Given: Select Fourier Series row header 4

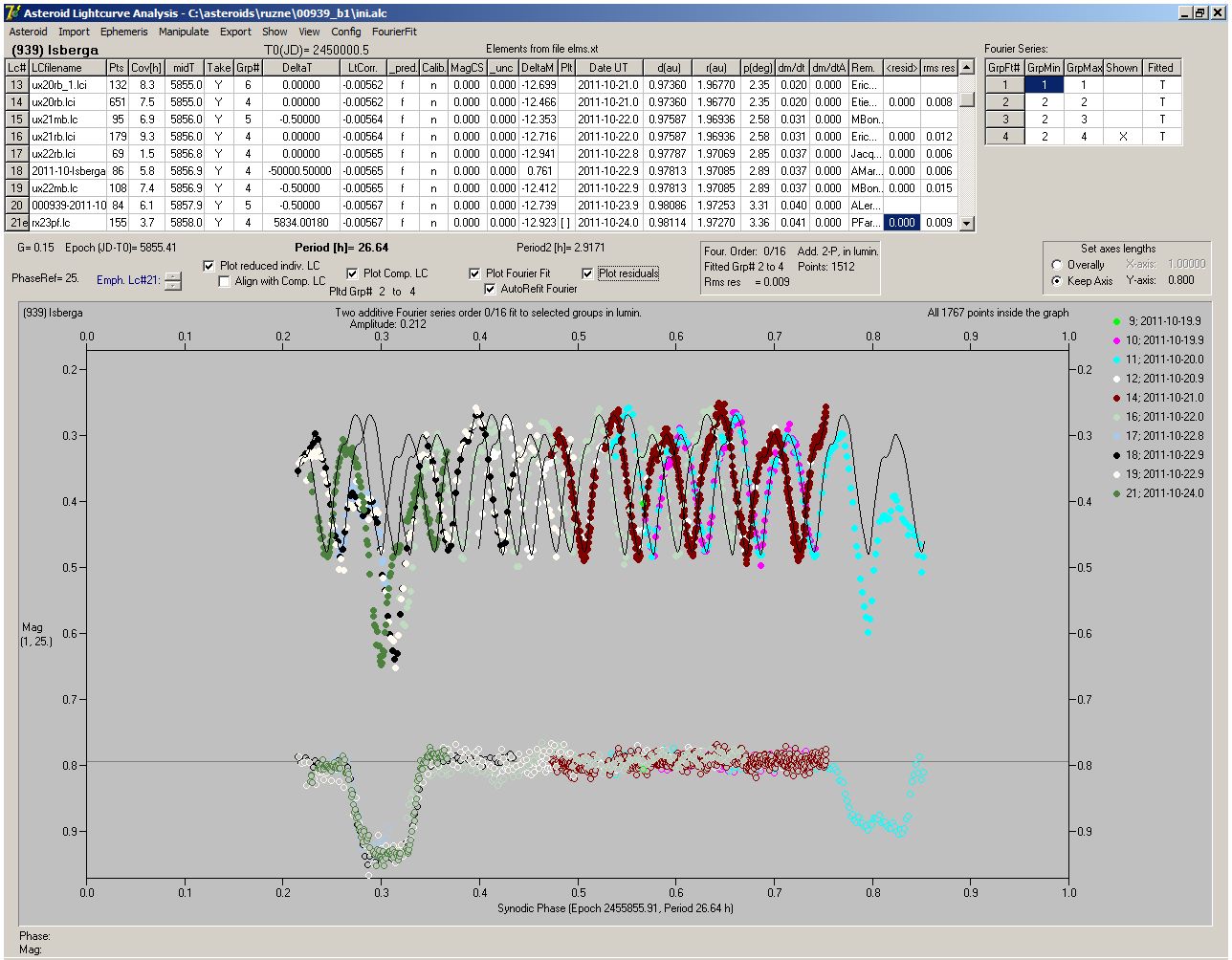Looking at the screenshot, I should [x=1005, y=137].
